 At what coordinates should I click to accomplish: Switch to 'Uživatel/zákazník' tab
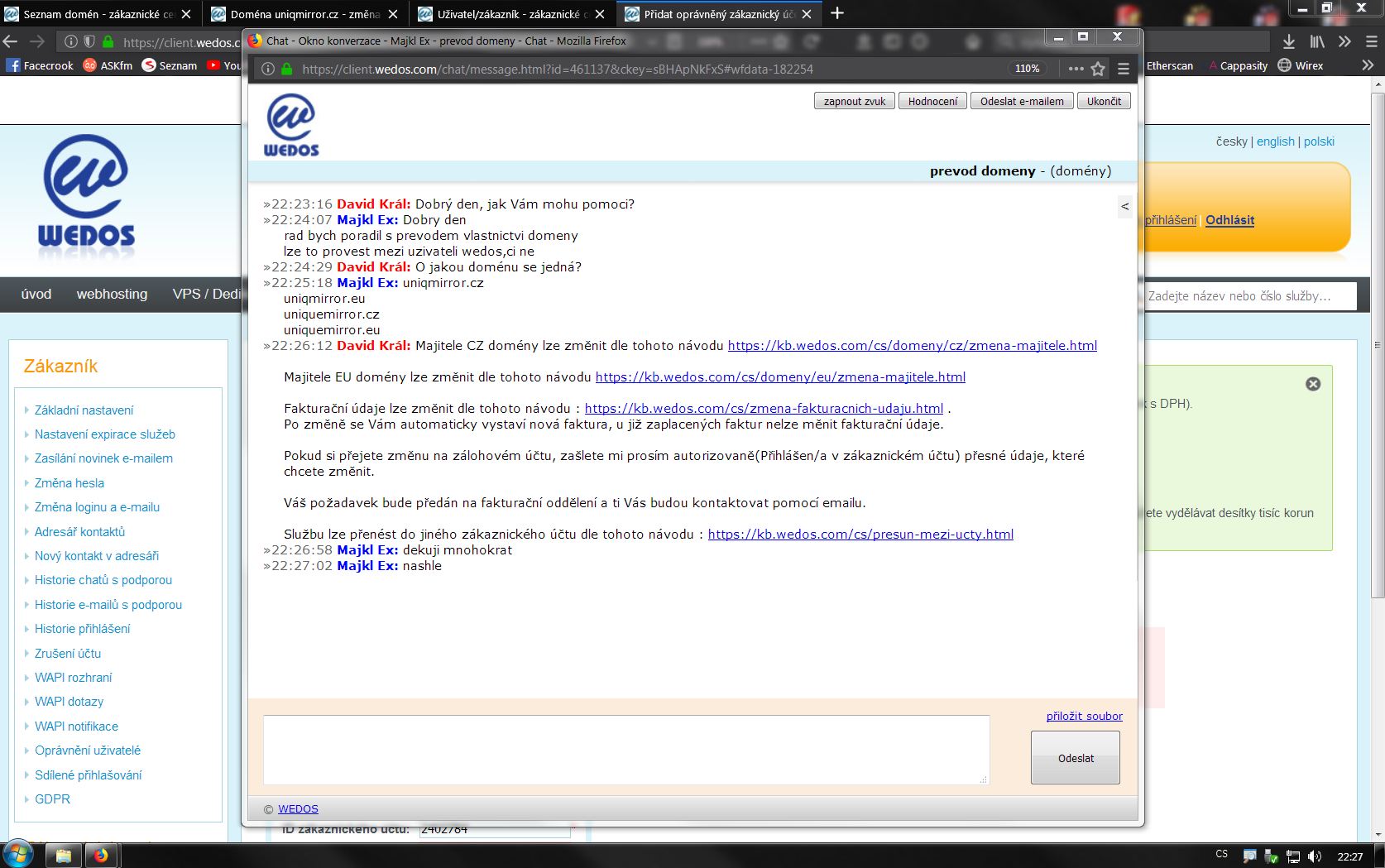pyautogui.click(x=513, y=14)
